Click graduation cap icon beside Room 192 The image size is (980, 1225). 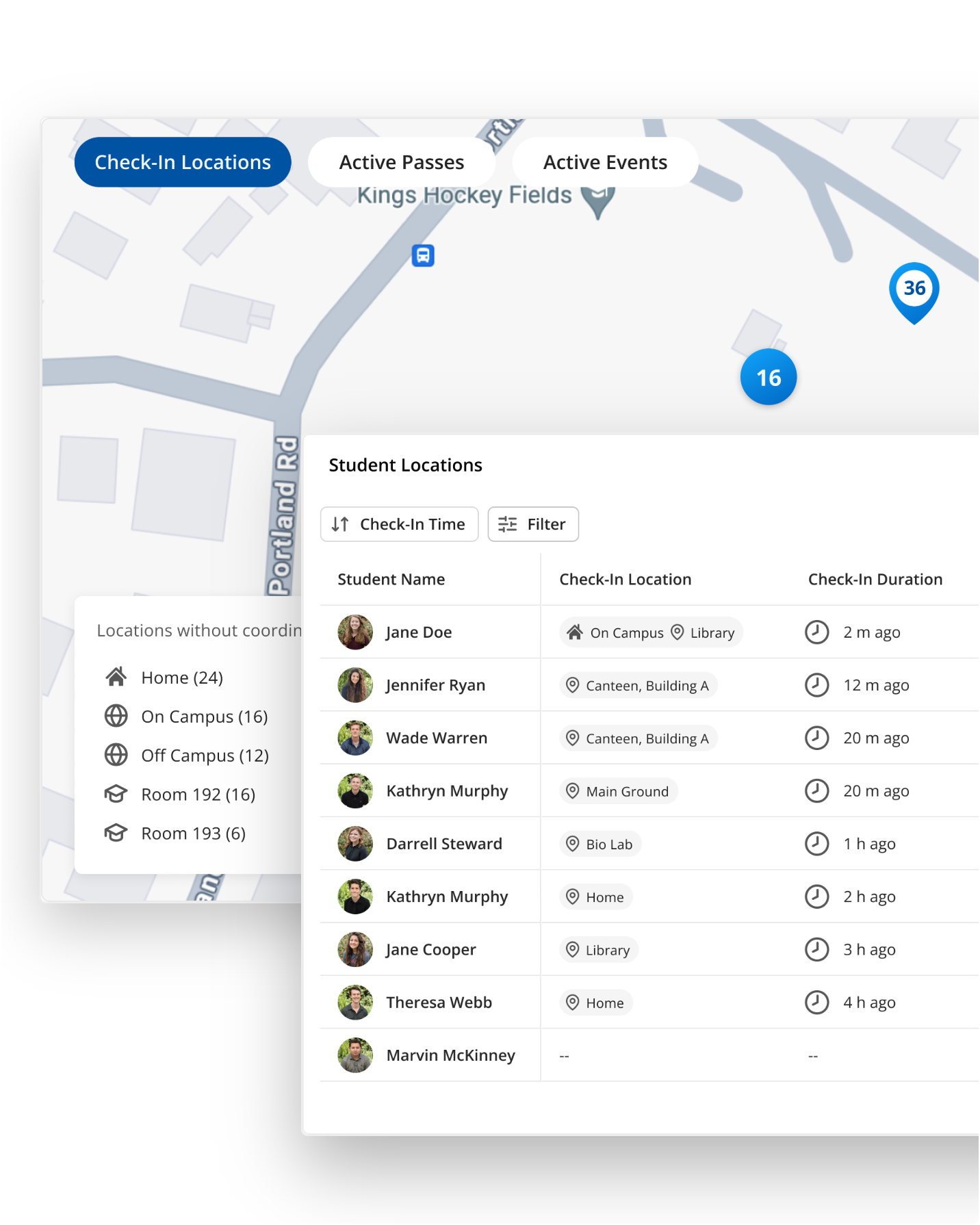click(116, 794)
